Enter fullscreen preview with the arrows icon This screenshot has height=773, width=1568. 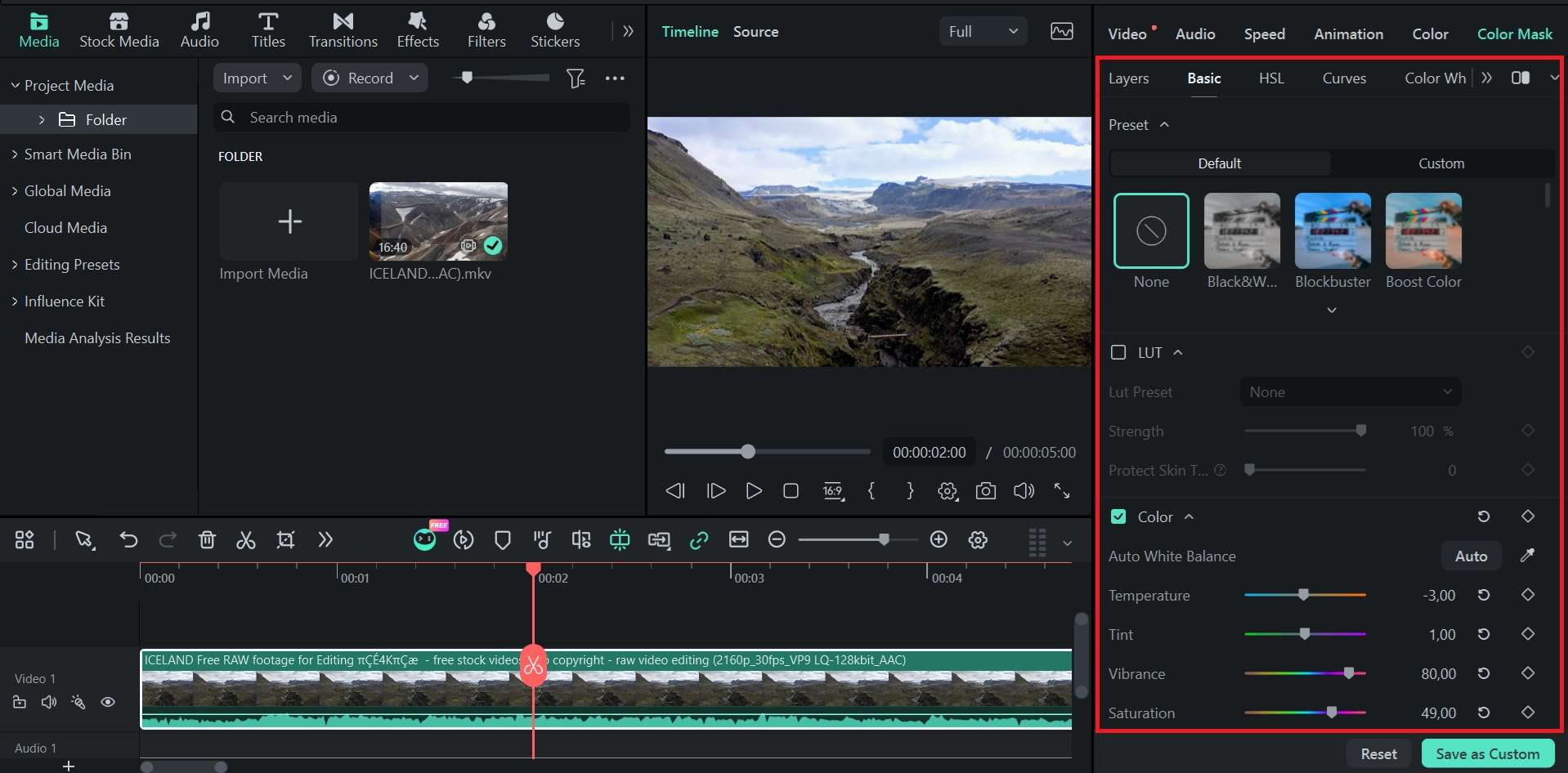click(1062, 491)
